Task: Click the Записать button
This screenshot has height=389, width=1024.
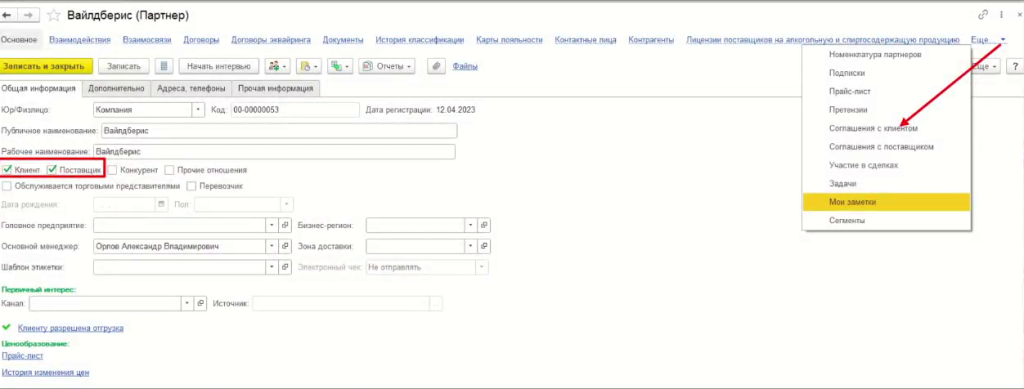Action: (123, 66)
